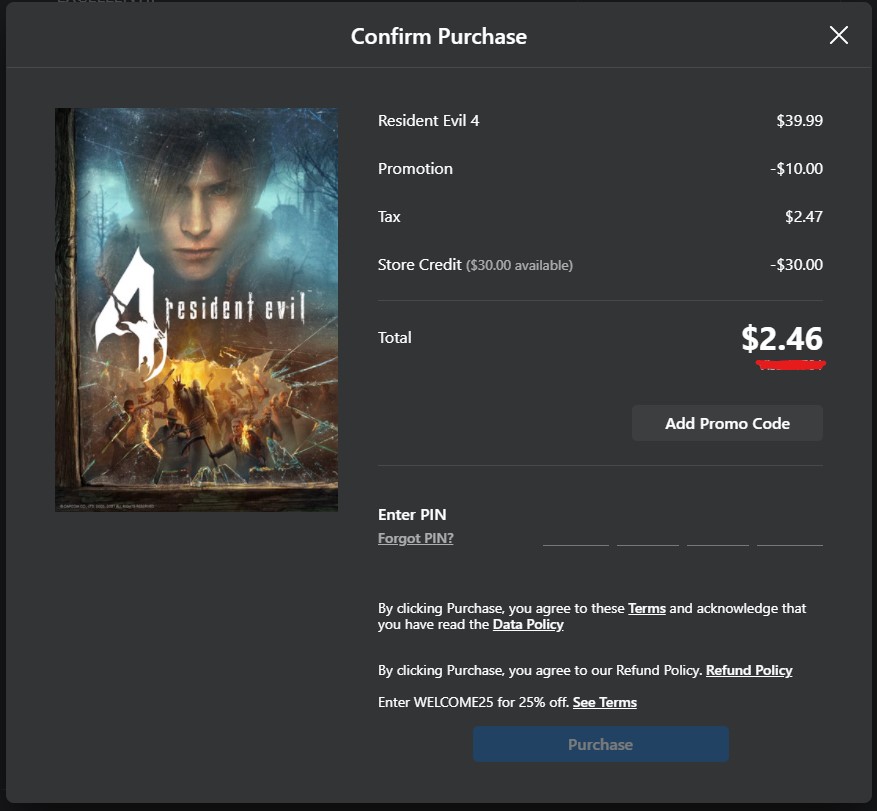Image resolution: width=877 pixels, height=811 pixels.
Task: Click the $30.00 available store credit text
Action: (x=519, y=265)
